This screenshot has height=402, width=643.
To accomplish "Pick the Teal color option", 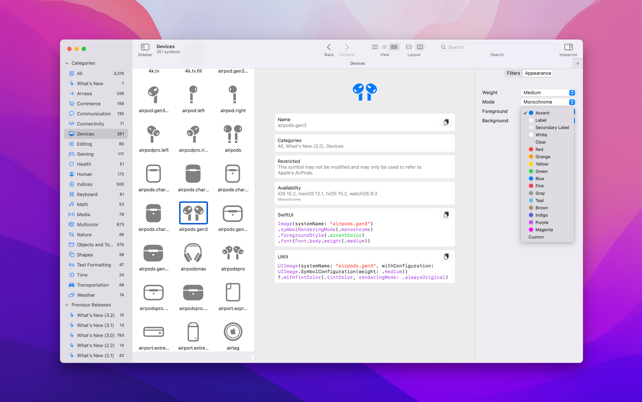I will coord(547,201).
